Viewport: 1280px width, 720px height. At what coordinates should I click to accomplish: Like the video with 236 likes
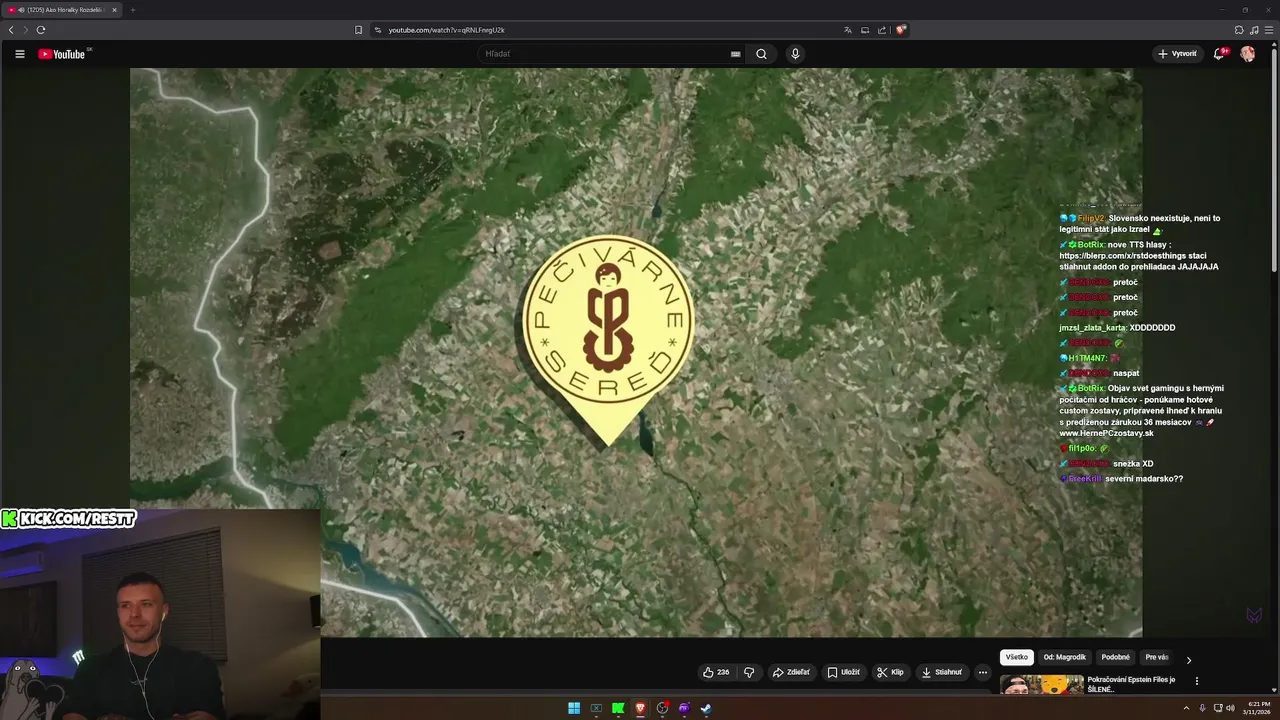716,672
